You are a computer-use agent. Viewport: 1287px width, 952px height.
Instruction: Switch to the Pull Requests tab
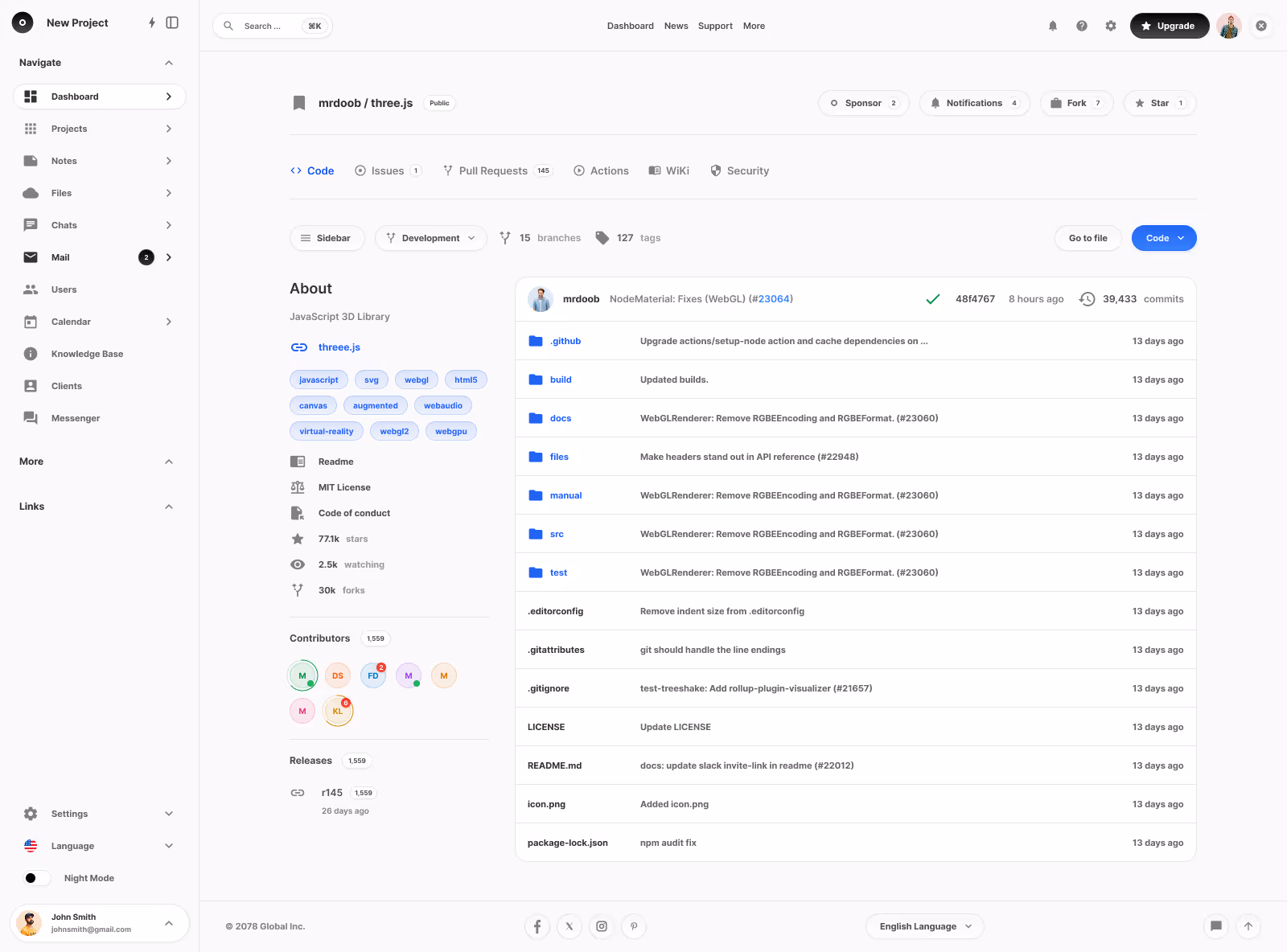(x=498, y=170)
